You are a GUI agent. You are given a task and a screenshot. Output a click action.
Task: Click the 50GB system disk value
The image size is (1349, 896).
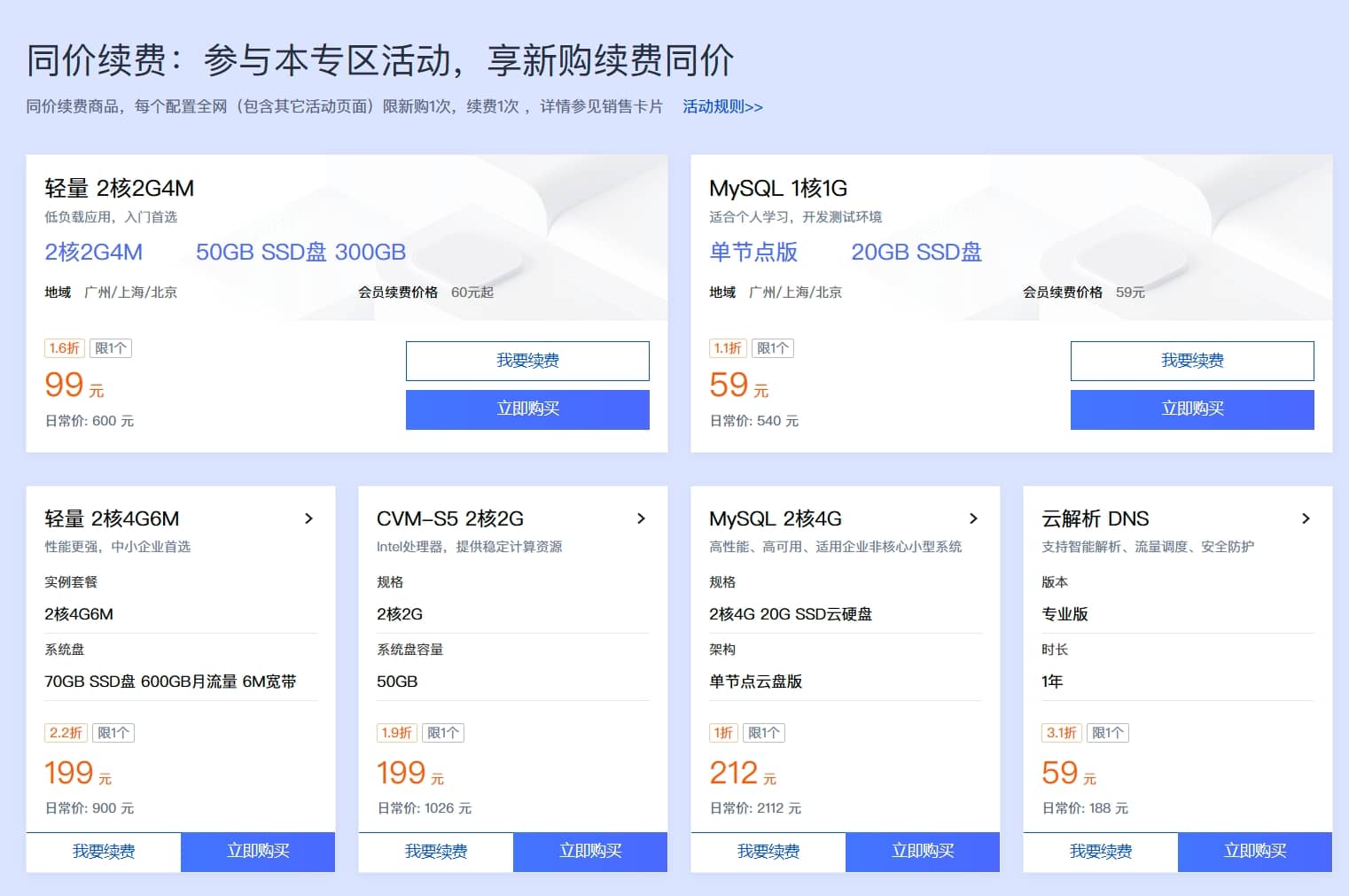click(x=397, y=682)
